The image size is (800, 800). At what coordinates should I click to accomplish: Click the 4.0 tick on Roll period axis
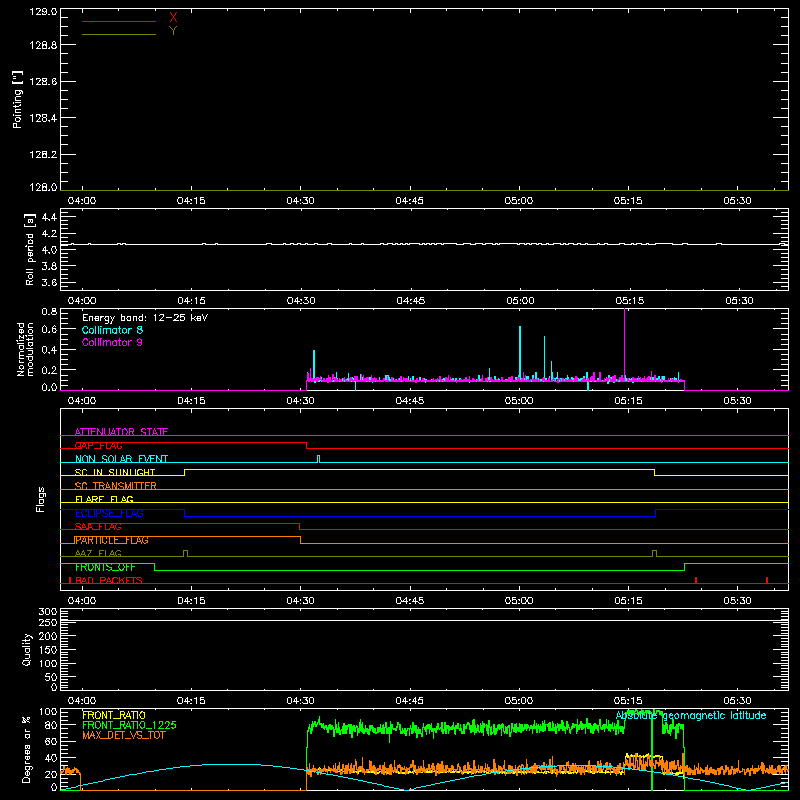pyautogui.click(x=49, y=250)
